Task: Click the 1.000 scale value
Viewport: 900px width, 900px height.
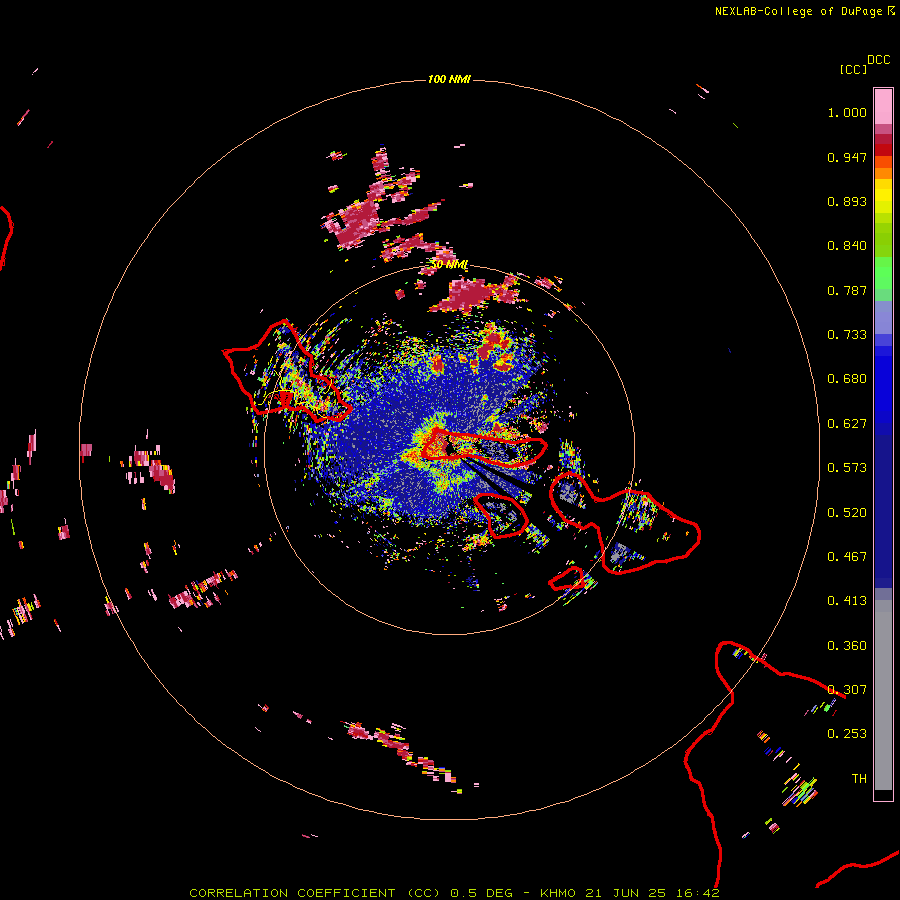Action: [x=847, y=112]
